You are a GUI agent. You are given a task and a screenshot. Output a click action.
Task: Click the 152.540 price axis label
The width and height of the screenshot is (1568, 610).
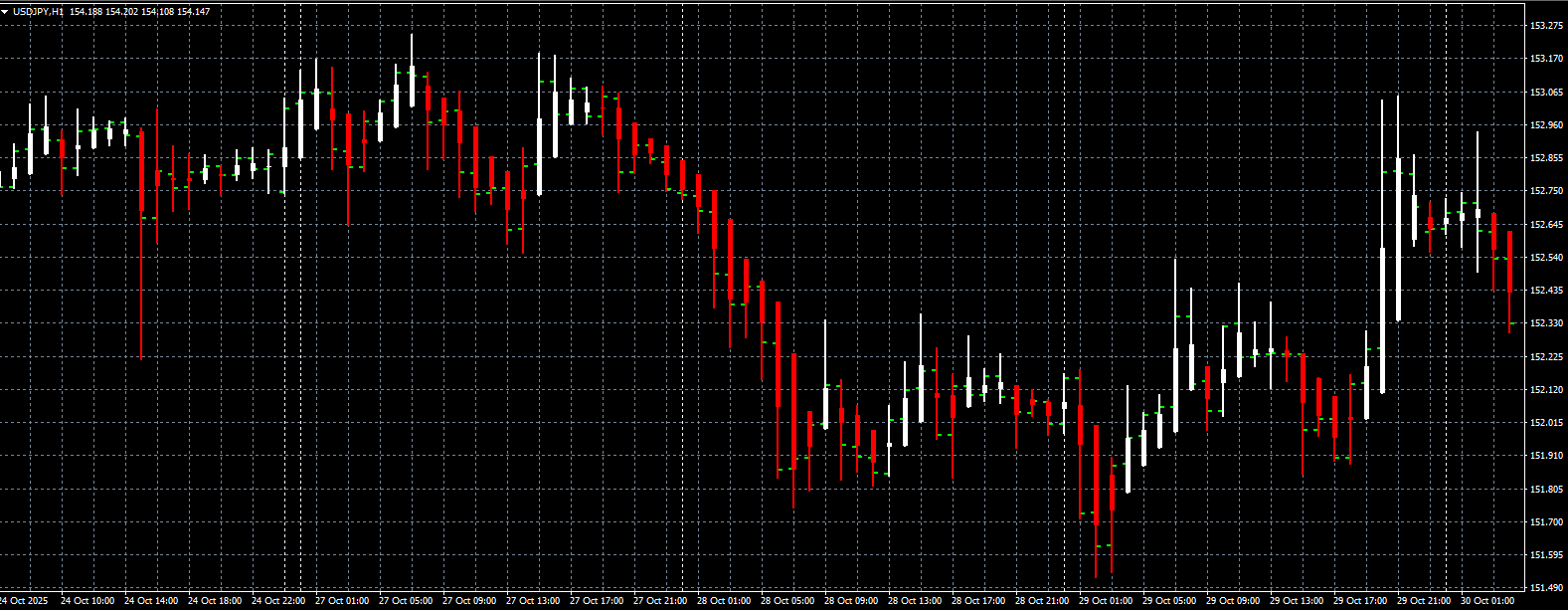(1546, 258)
